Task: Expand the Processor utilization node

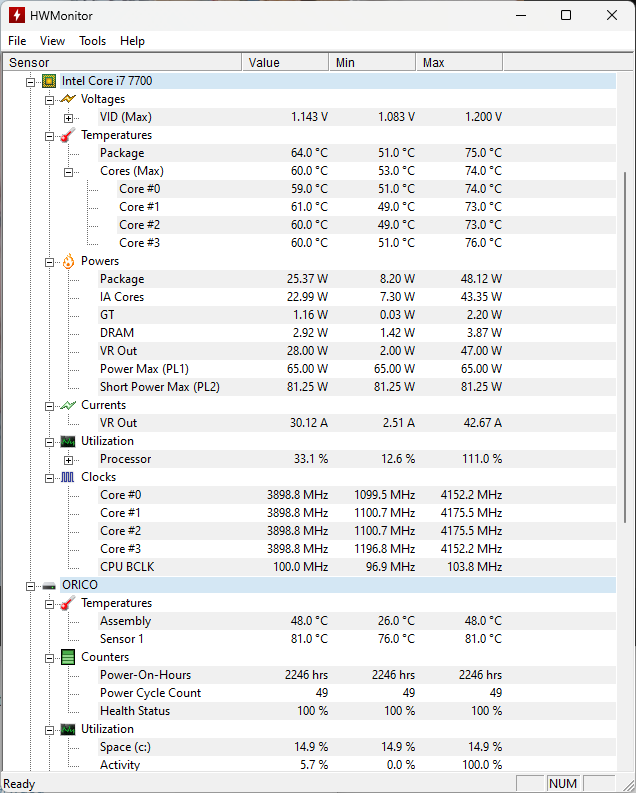Action: (69, 459)
